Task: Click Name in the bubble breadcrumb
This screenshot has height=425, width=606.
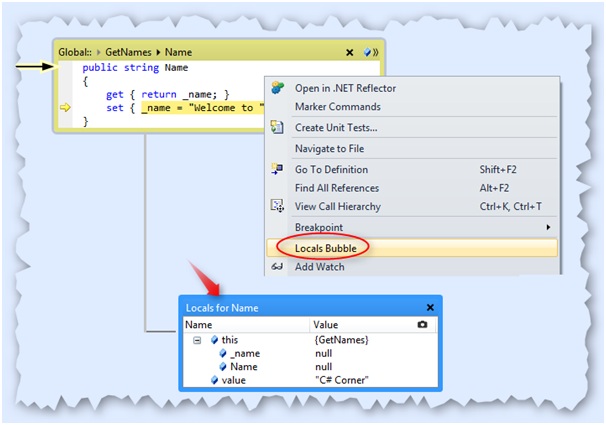Action: coord(179,52)
